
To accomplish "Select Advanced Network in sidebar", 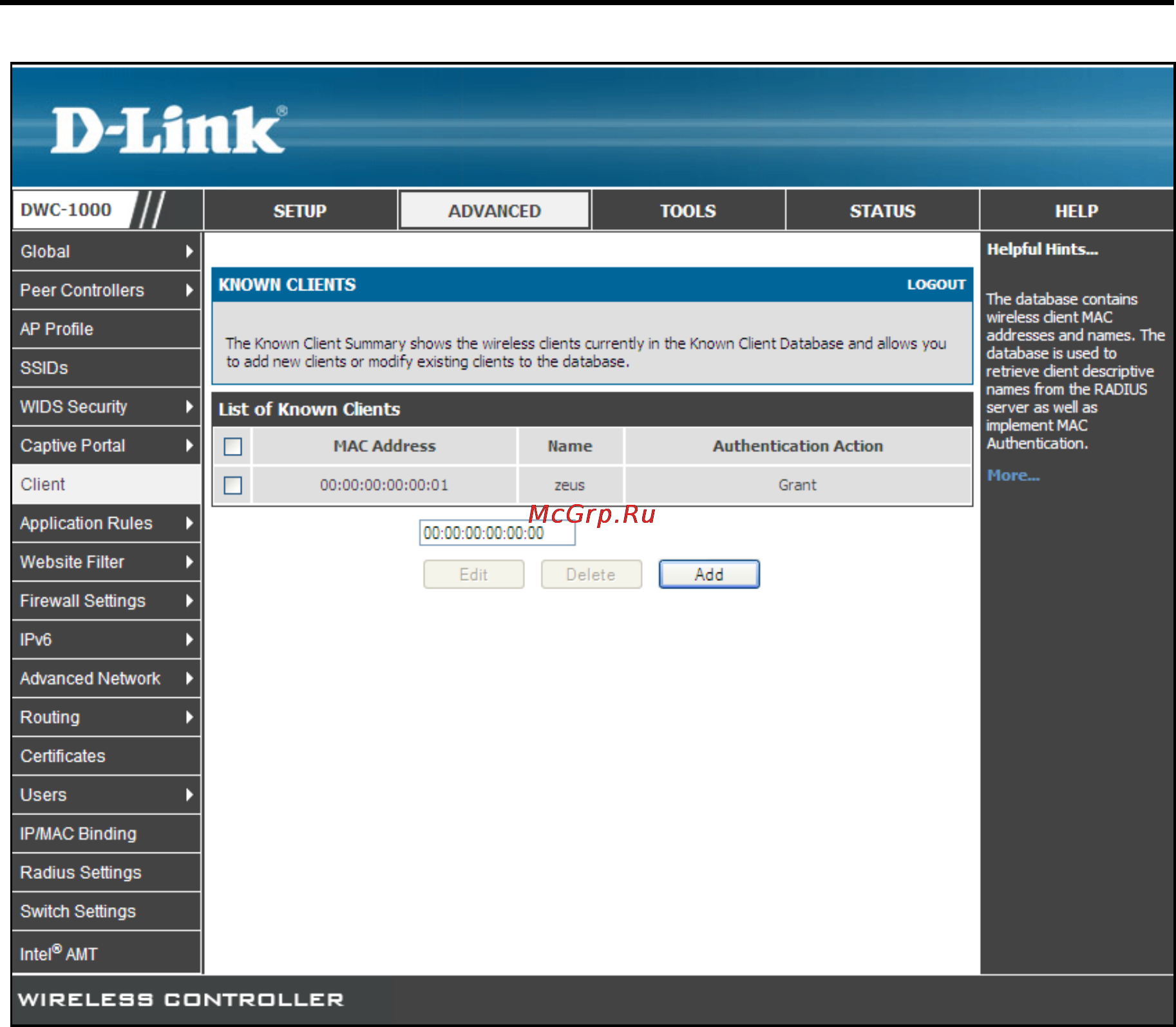I will 106,678.
